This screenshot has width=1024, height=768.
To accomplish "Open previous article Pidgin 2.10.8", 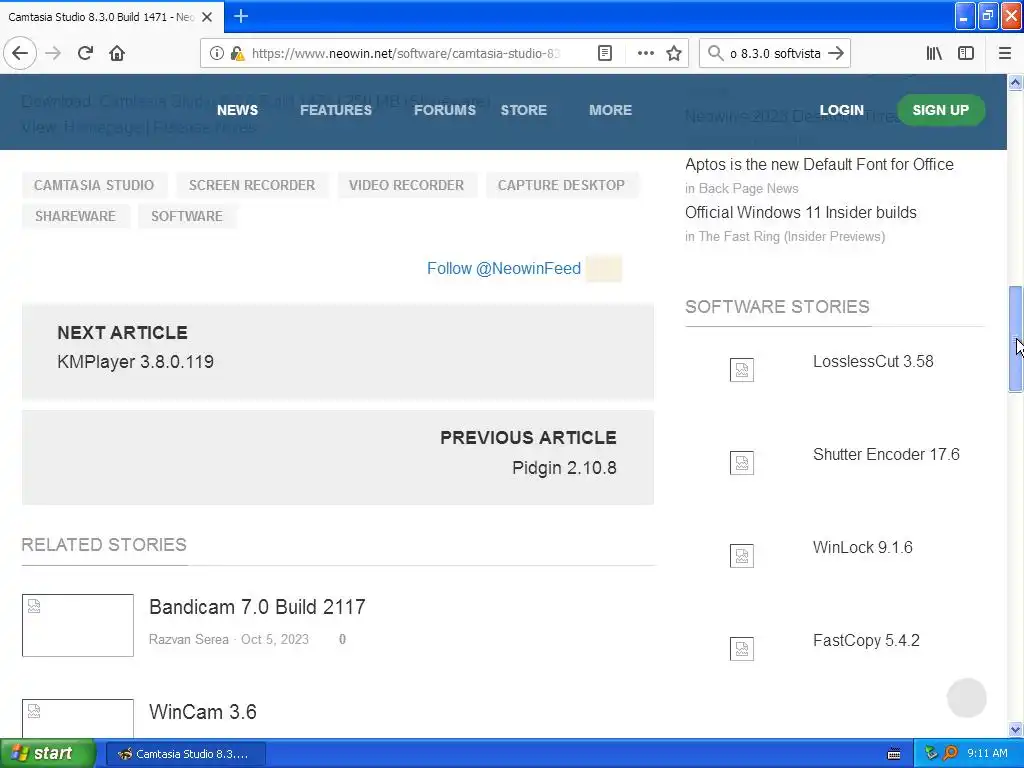I will [x=564, y=468].
